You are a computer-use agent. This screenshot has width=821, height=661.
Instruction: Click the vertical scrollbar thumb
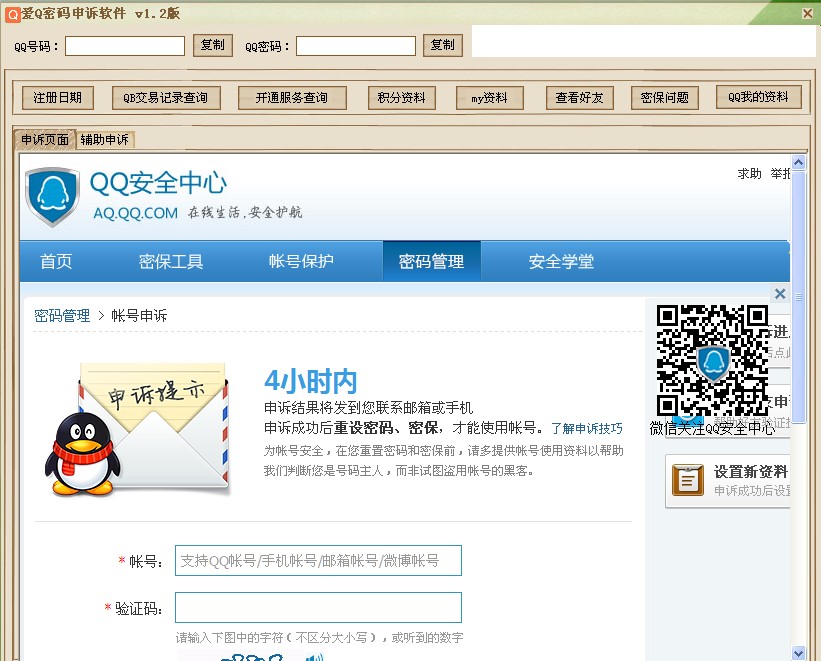tap(798, 296)
